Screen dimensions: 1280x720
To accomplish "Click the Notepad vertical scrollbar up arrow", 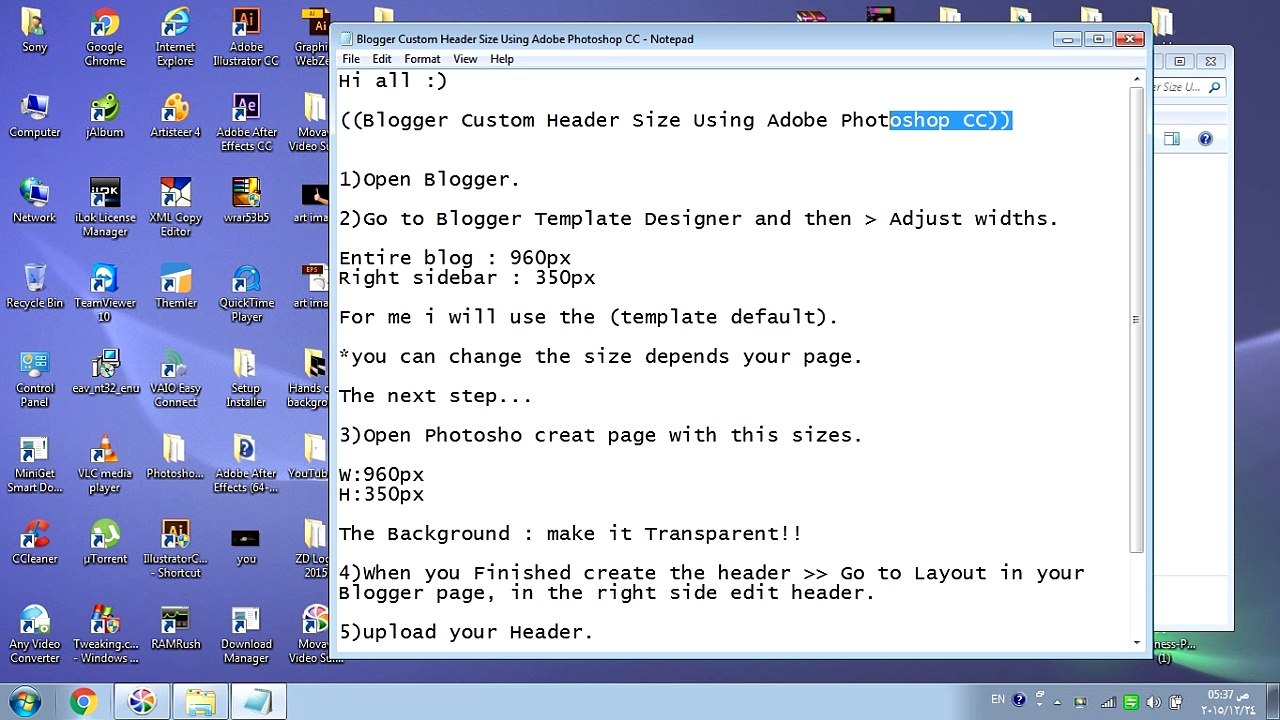I will click(1137, 79).
